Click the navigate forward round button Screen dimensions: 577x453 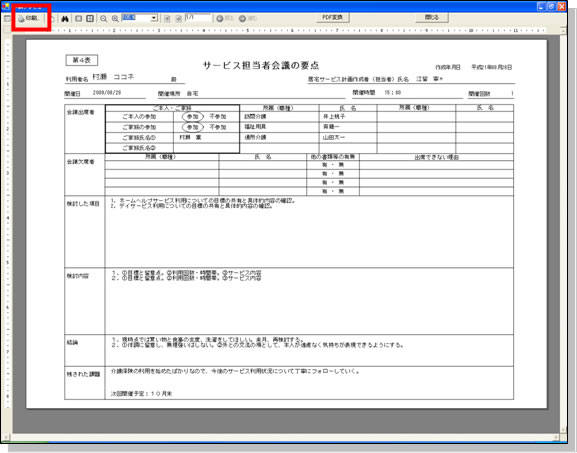[247, 18]
